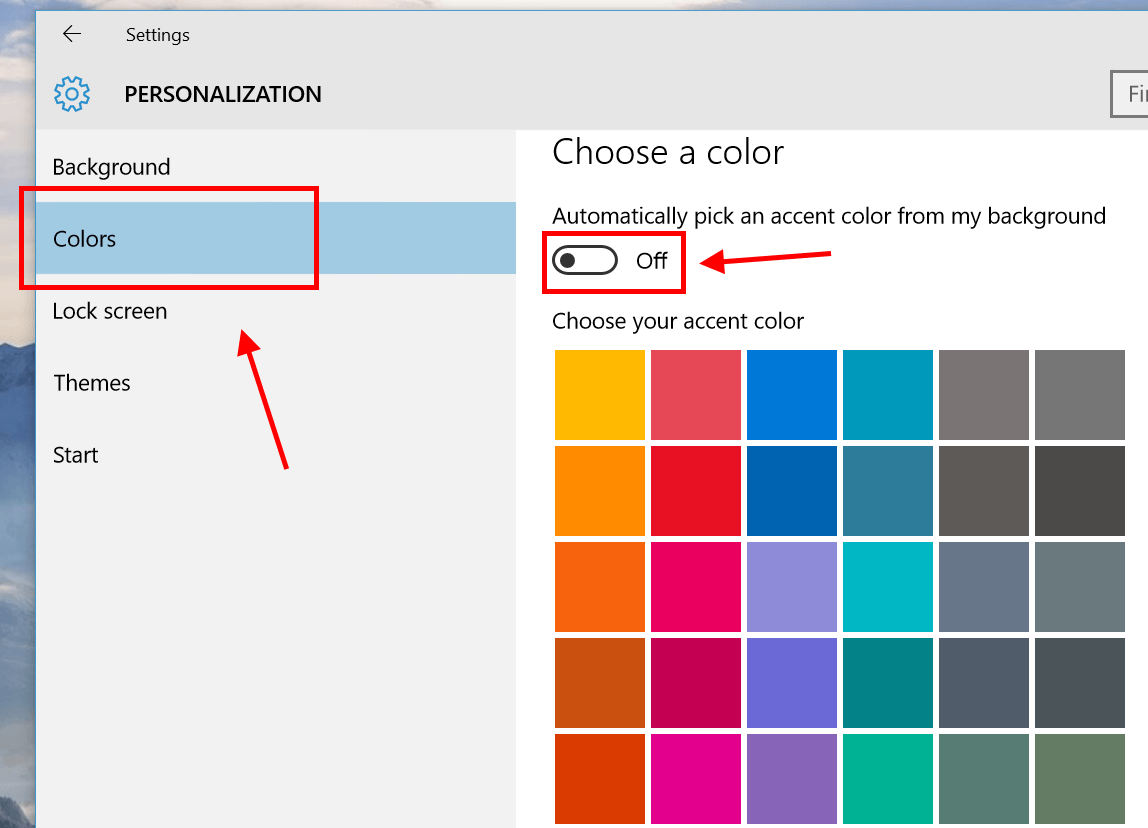1148x828 pixels.
Task: Click the 'Choose your accent color' label
Action: [x=678, y=321]
